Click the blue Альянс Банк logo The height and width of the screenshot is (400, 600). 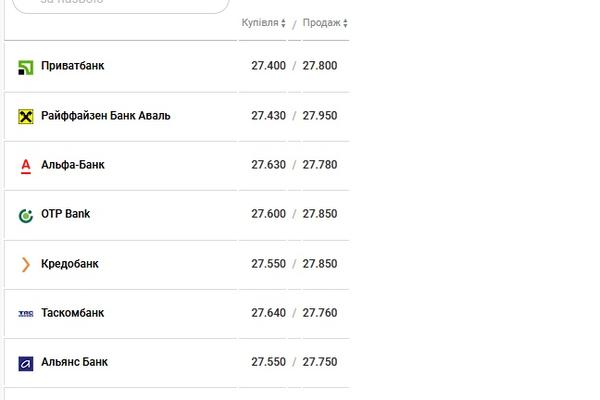tap(26, 364)
